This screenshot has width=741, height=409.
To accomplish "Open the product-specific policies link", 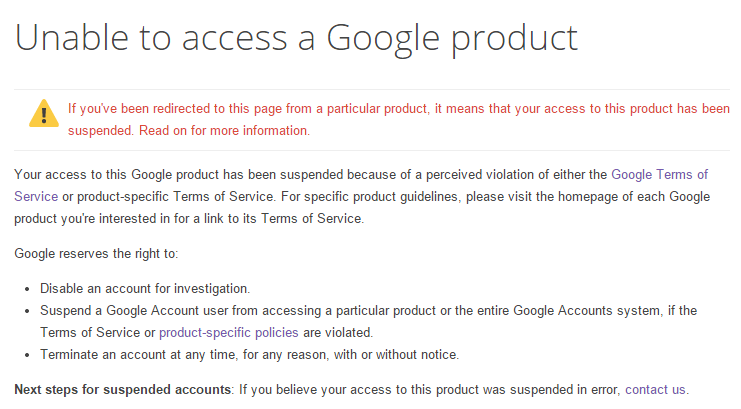I will pyautogui.click(x=229, y=333).
